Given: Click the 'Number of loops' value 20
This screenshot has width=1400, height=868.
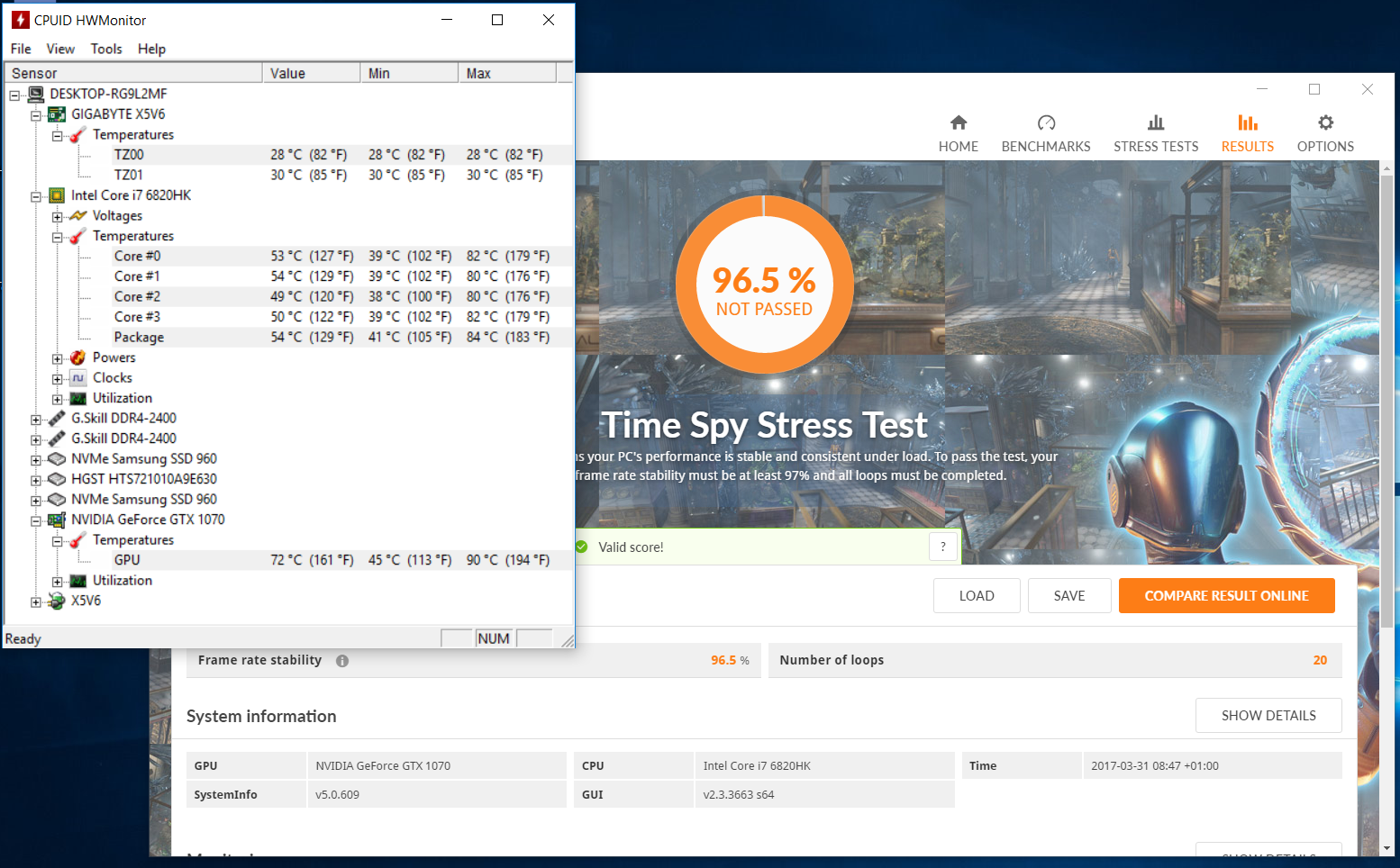Looking at the screenshot, I should [x=1320, y=660].
